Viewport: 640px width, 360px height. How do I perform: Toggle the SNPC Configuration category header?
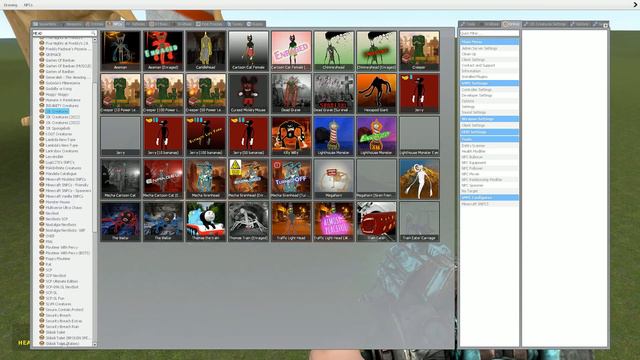[489, 198]
